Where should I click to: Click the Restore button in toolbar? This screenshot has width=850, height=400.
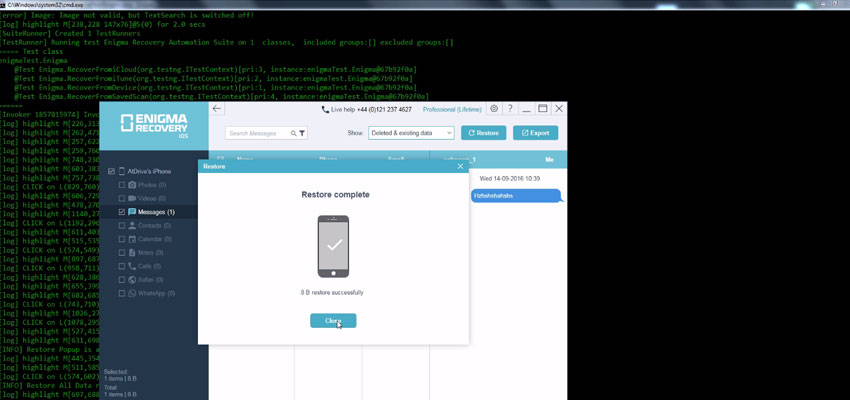point(484,133)
